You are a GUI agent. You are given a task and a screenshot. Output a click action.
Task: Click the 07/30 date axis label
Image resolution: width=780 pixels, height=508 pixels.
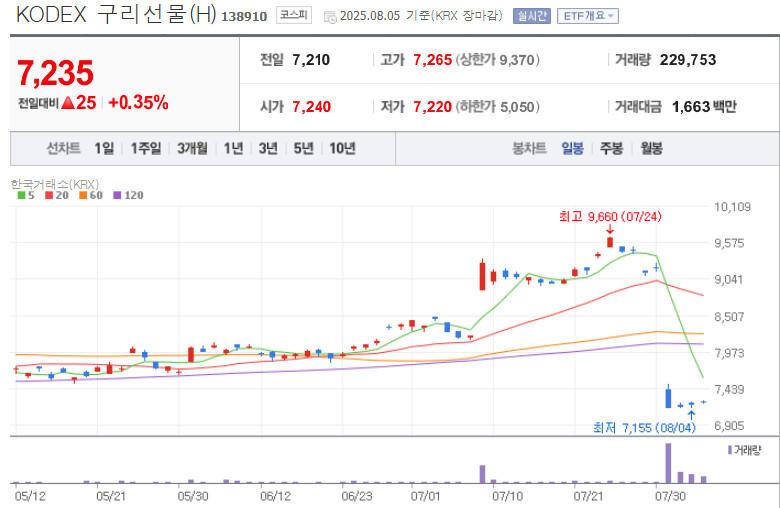(670, 496)
